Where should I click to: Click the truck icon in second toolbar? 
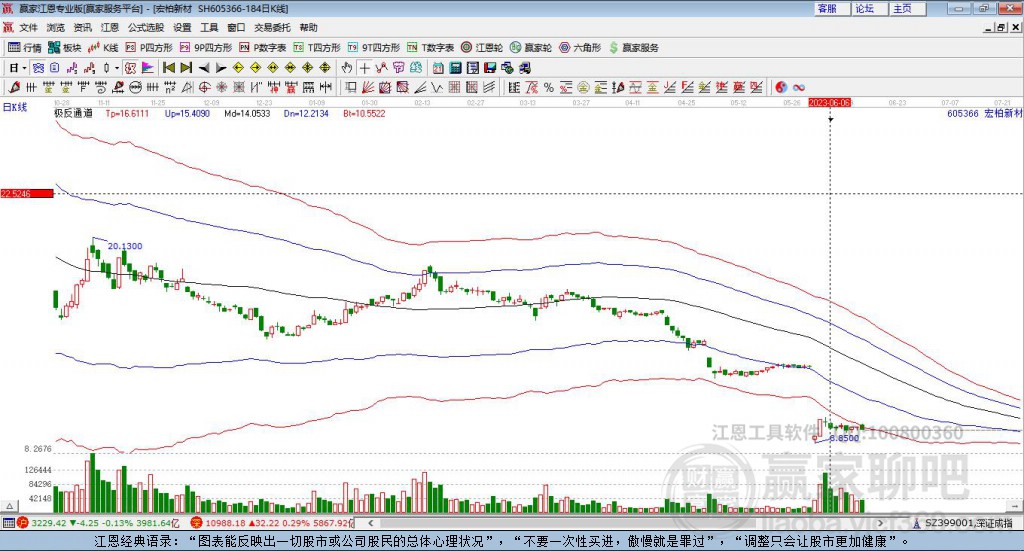(x=525, y=67)
